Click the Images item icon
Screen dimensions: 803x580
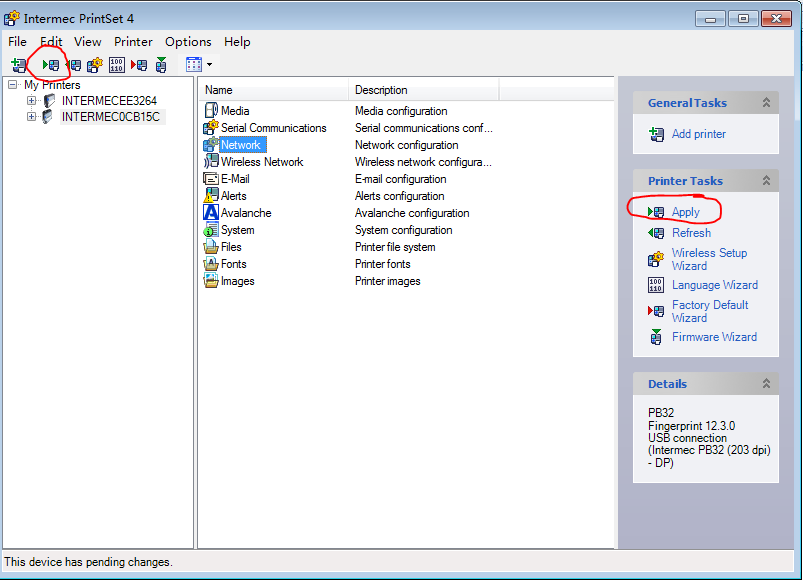pyautogui.click(x=211, y=281)
